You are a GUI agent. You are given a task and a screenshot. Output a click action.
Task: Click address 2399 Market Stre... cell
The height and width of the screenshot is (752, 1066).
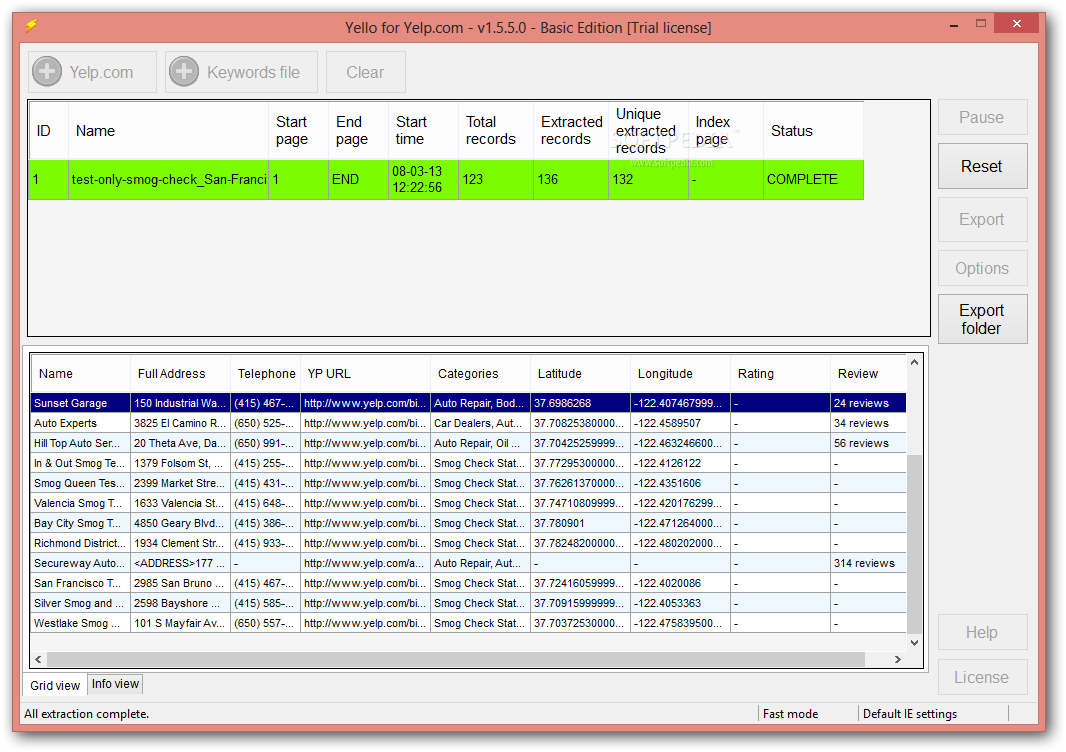point(180,483)
